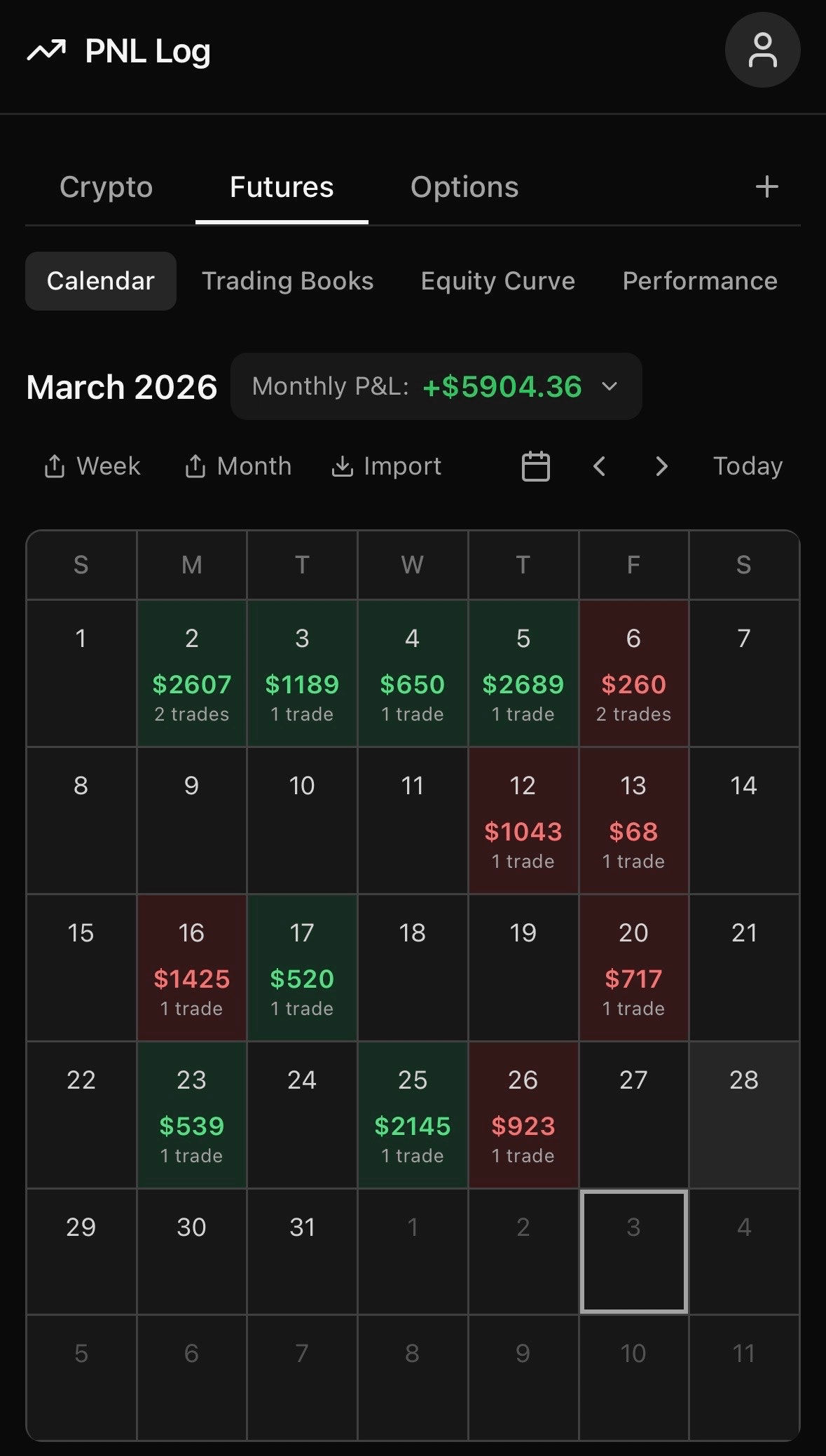Open the Performance view
Image resolution: width=826 pixels, height=1456 pixels.
(699, 281)
